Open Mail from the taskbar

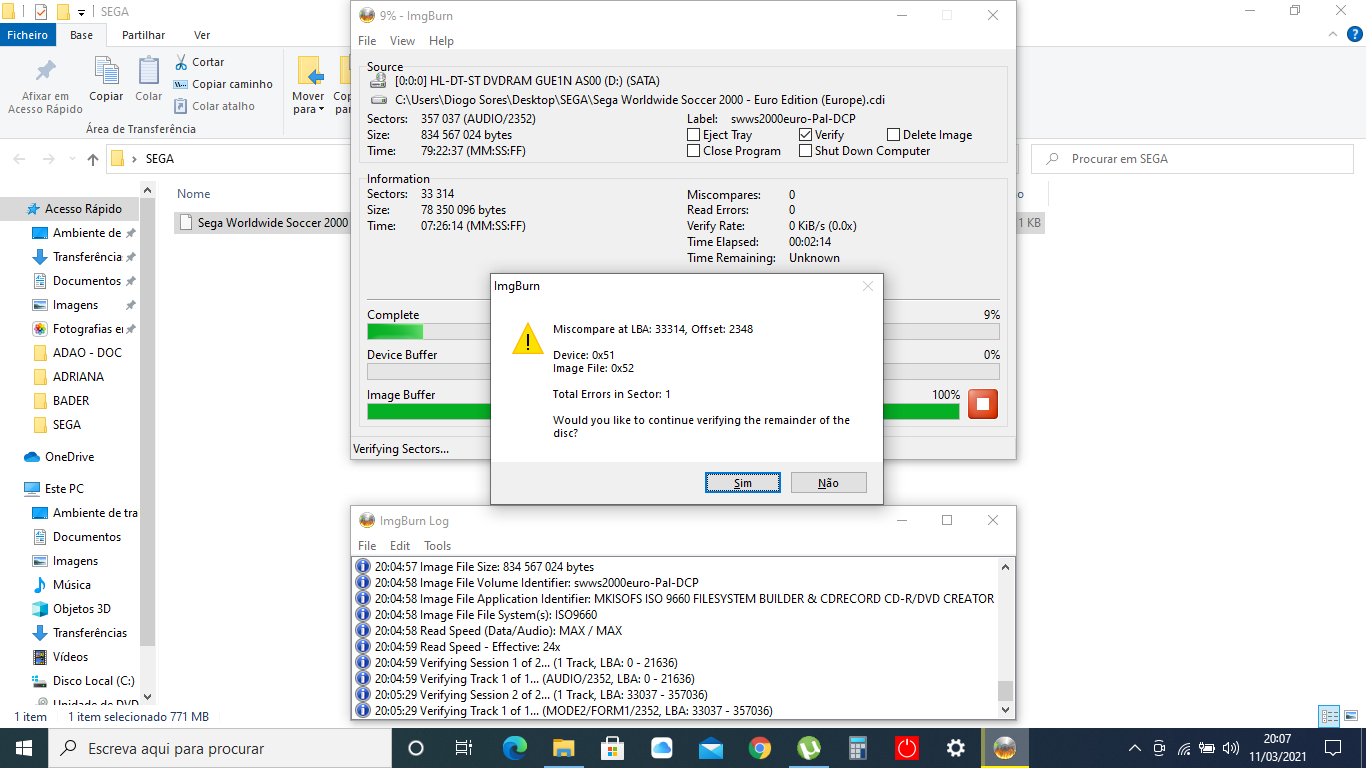tap(710, 748)
